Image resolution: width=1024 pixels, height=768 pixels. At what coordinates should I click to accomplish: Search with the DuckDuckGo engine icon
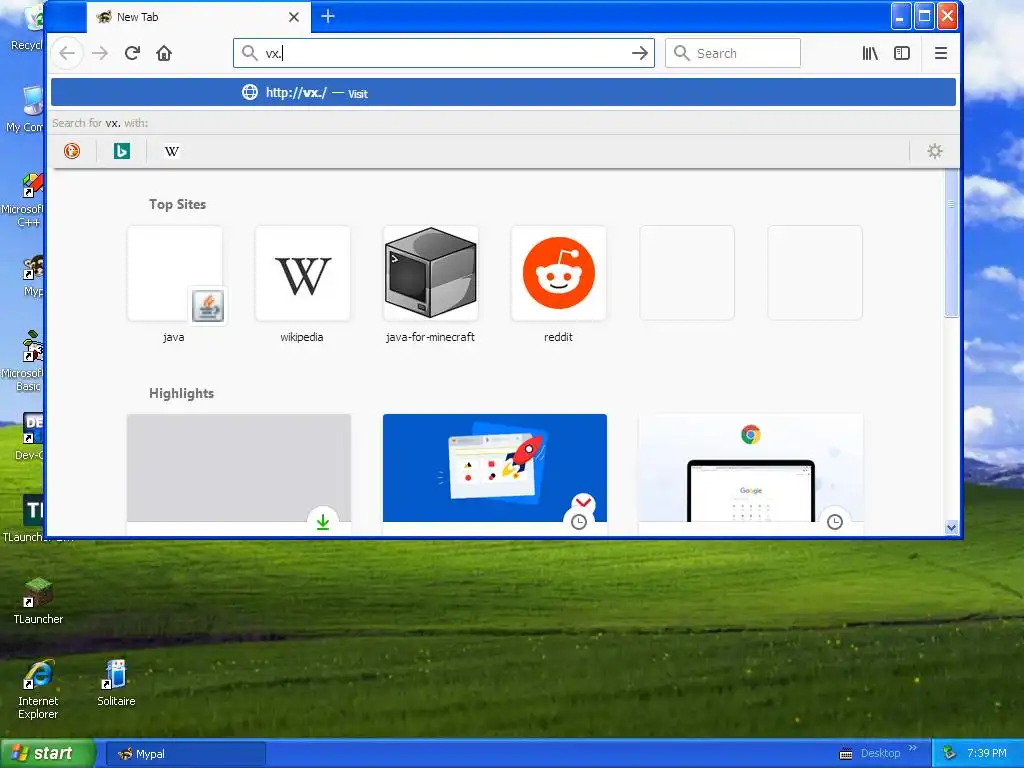(72, 151)
